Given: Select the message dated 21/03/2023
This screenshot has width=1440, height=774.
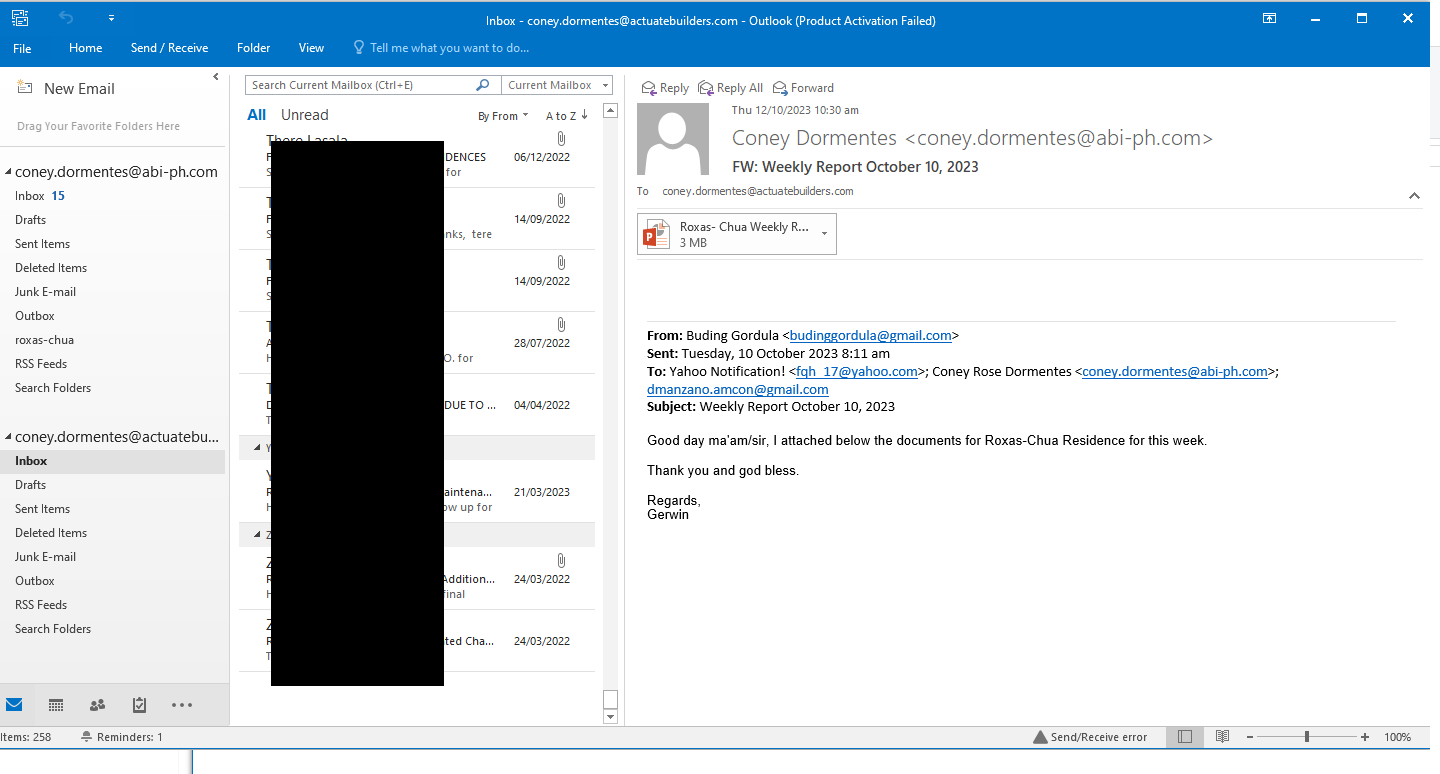Looking at the screenshot, I should [x=417, y=491].
